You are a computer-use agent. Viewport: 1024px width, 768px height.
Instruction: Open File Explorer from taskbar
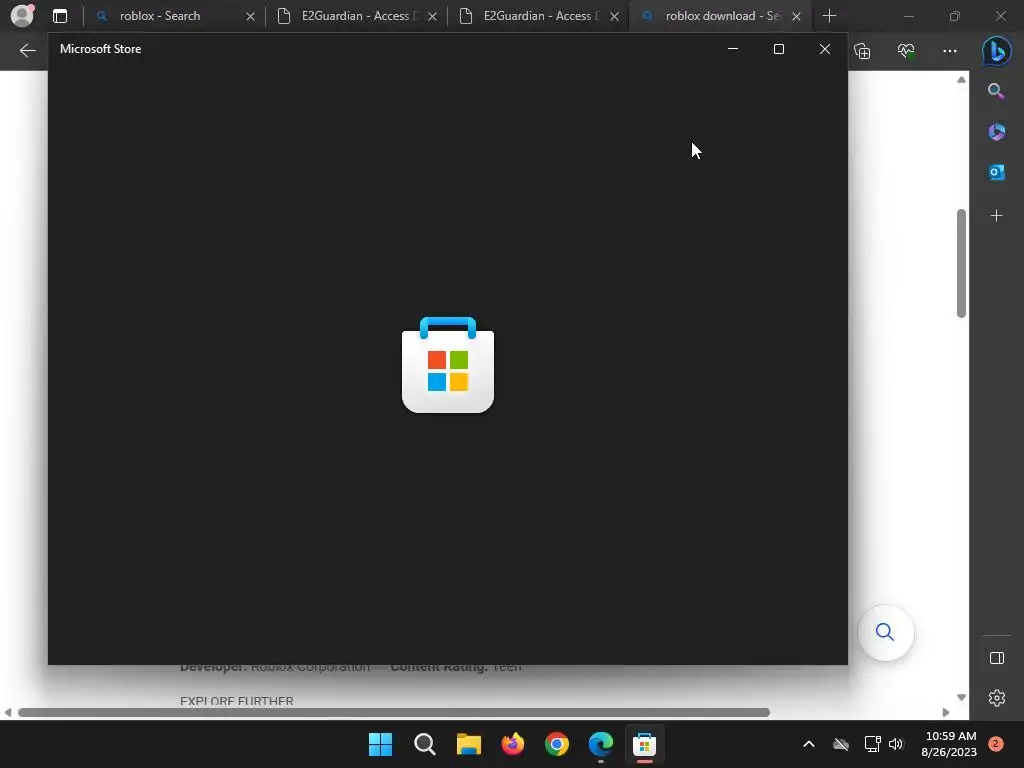coord(468,744)
